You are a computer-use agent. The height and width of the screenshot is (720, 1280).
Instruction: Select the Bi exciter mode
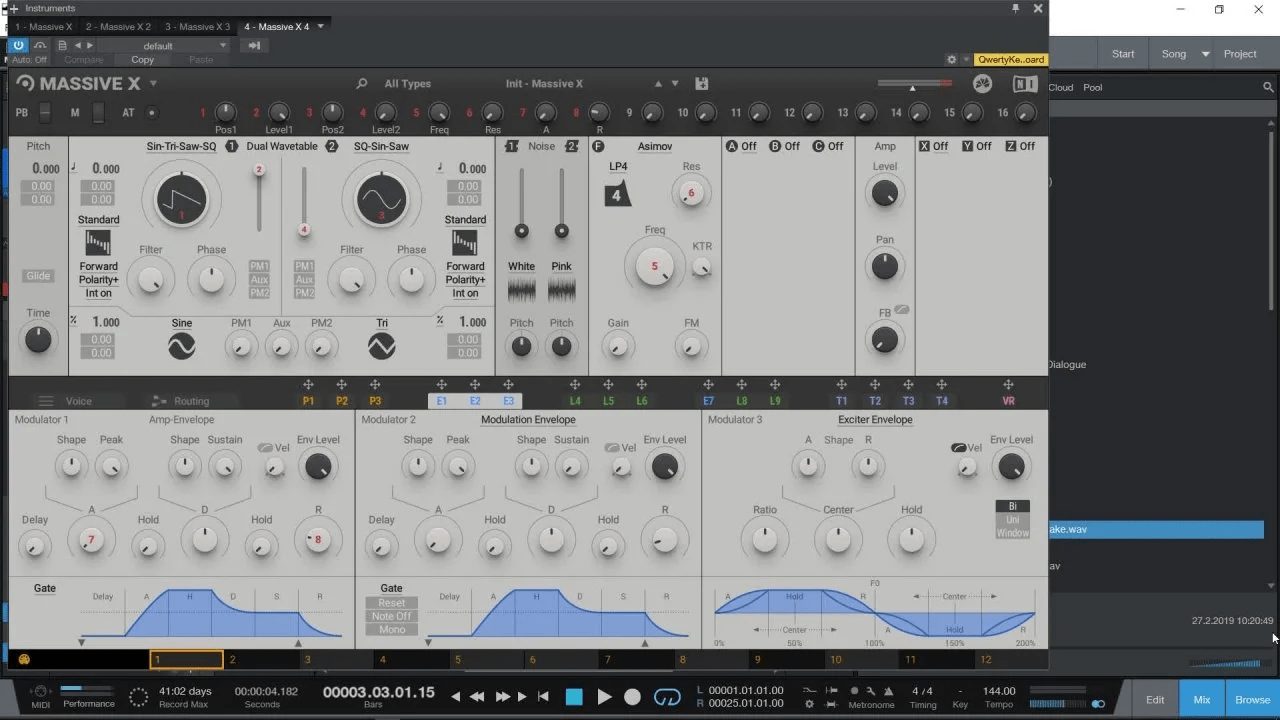pos(1012,507)
